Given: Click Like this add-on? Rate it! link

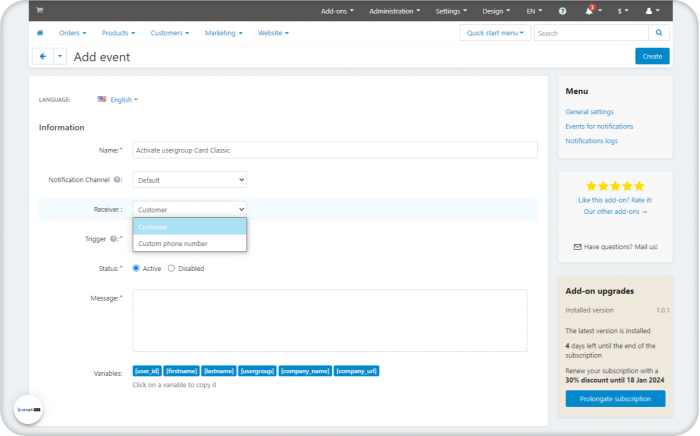Looking at the screenshot, I should tap(615, 200).
